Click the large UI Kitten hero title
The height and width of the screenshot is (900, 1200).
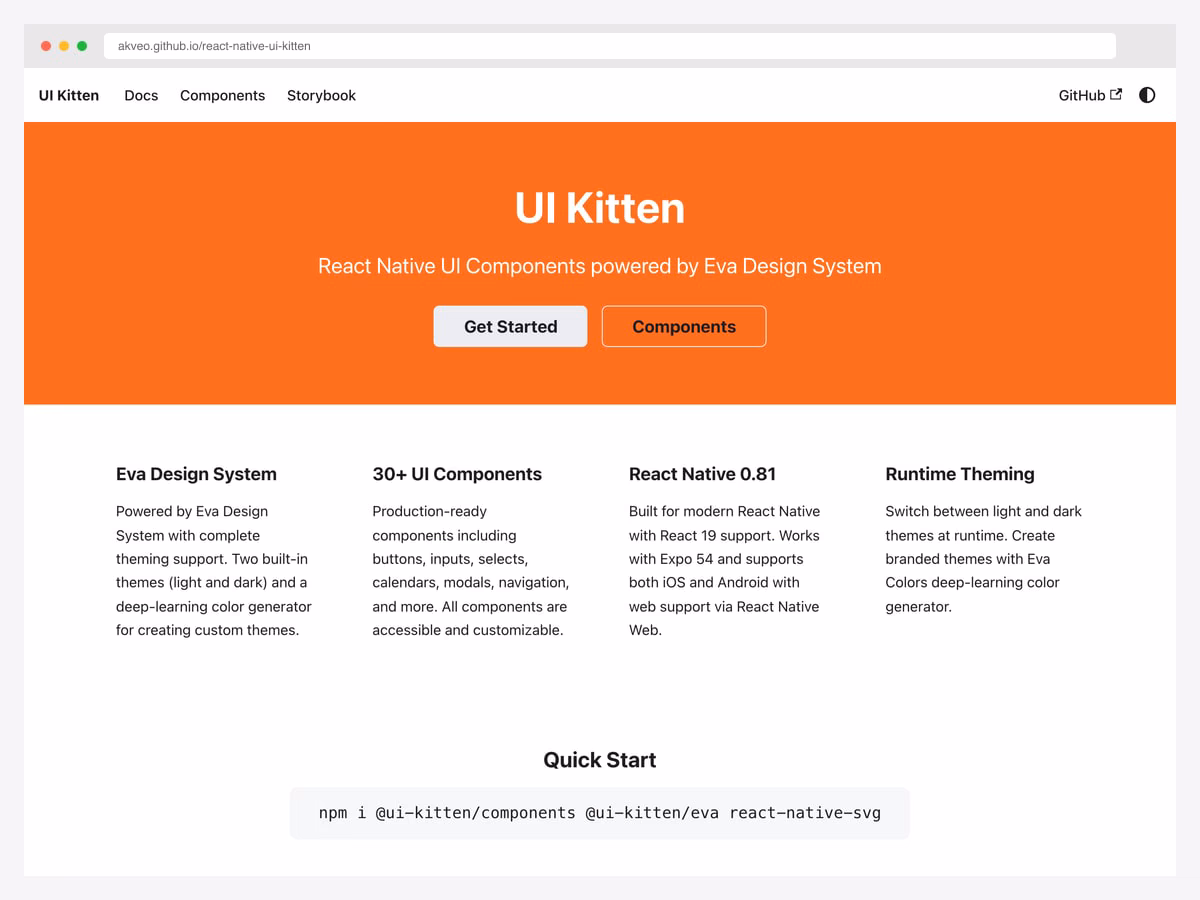(x=600, y=208)
